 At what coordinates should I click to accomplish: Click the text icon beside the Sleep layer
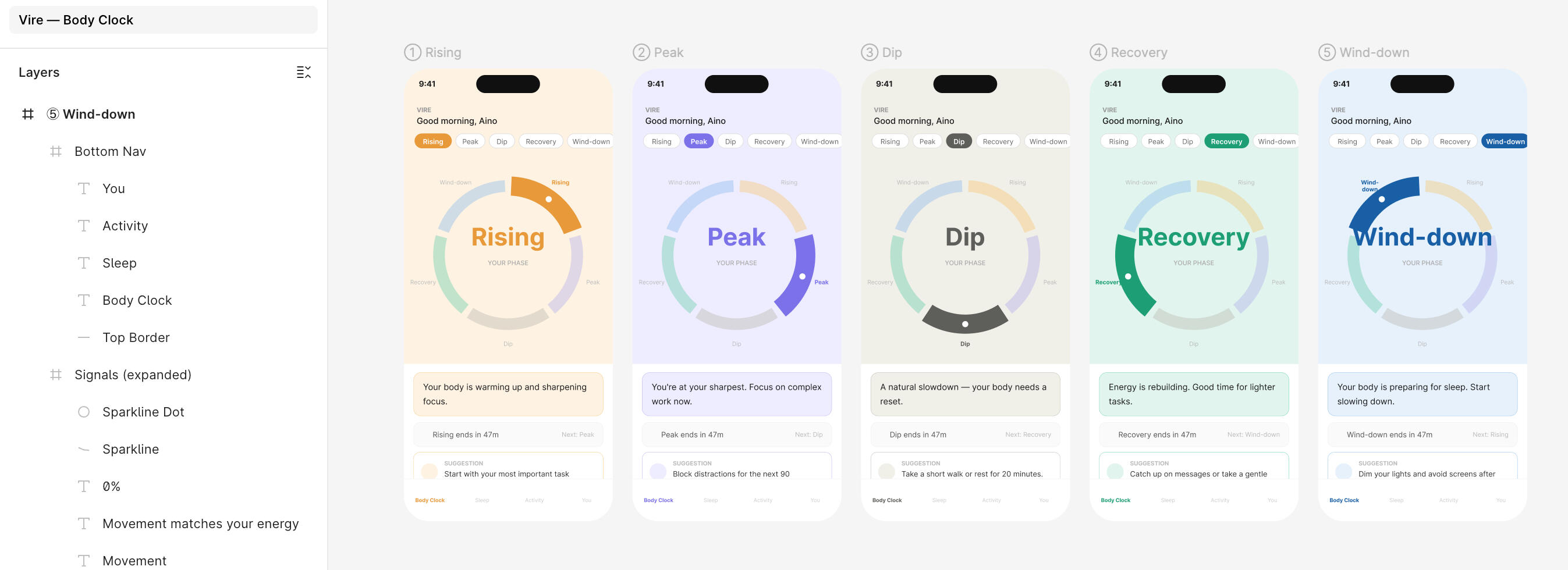pos(84,263)
